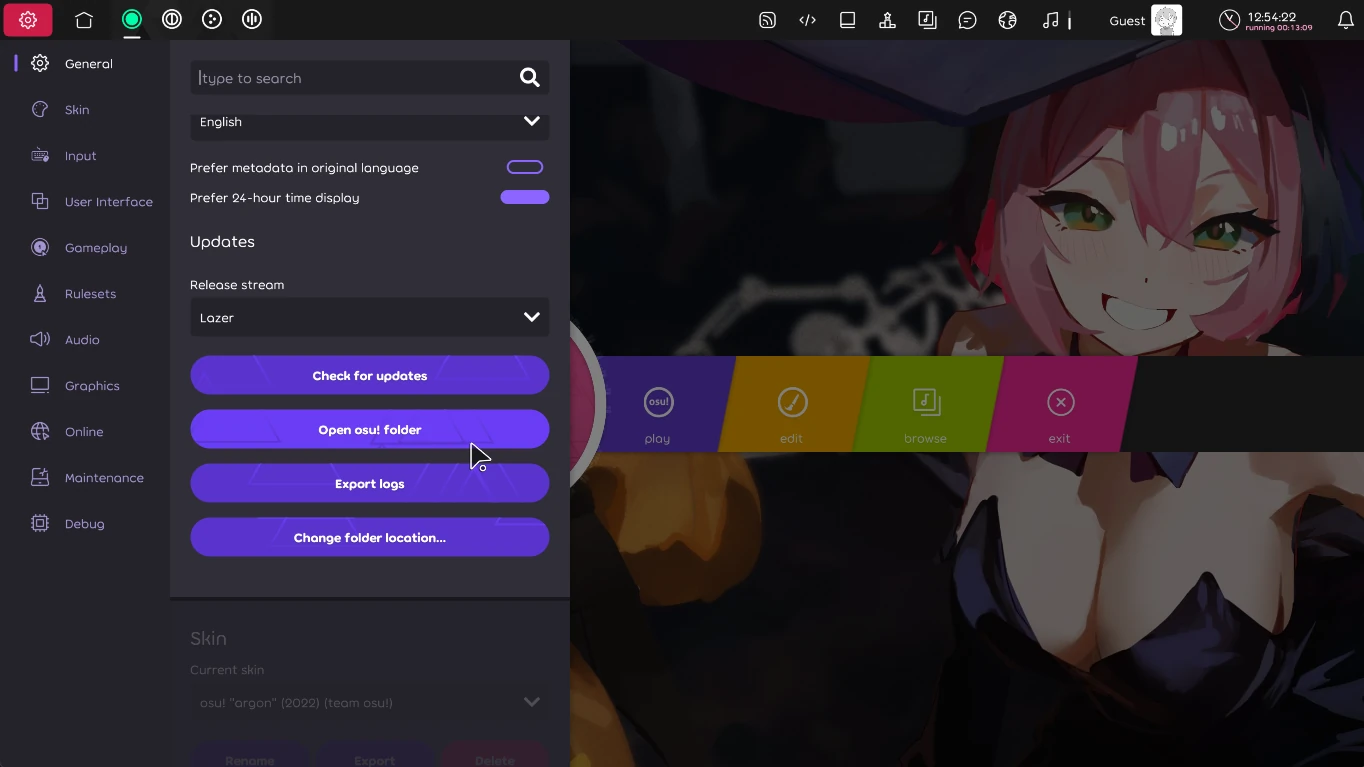
Task: Focus the settings search field
Action: coord(355,78)
